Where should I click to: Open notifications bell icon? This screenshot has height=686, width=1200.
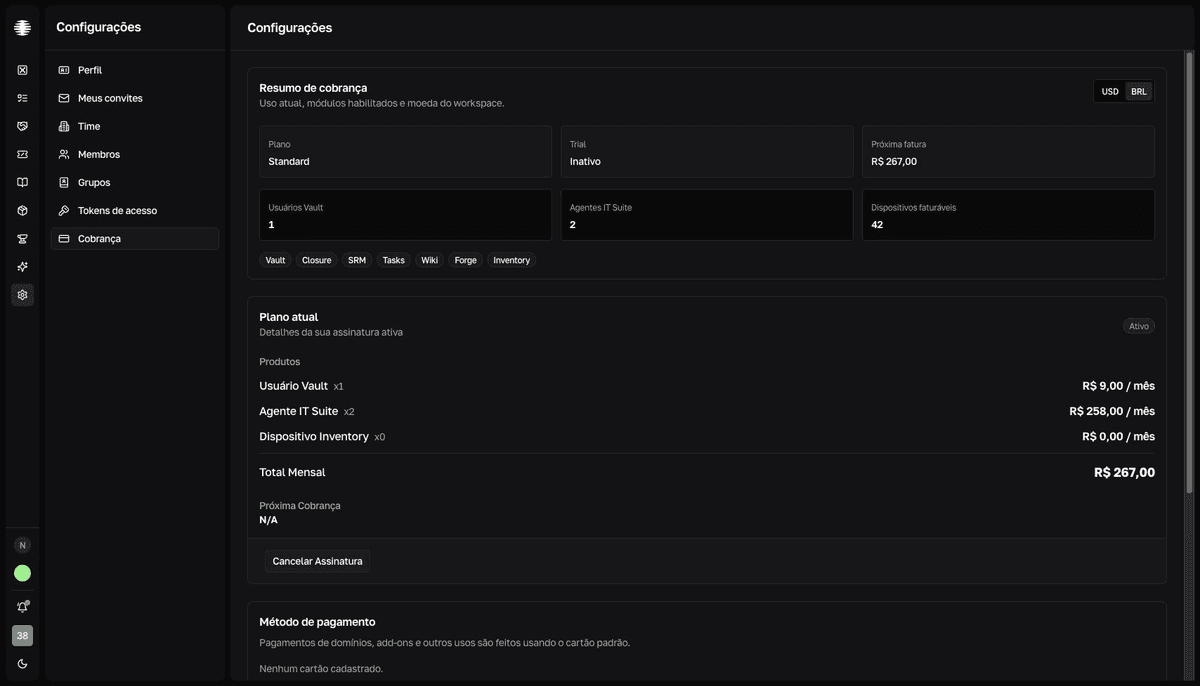[x=22, y=607]
